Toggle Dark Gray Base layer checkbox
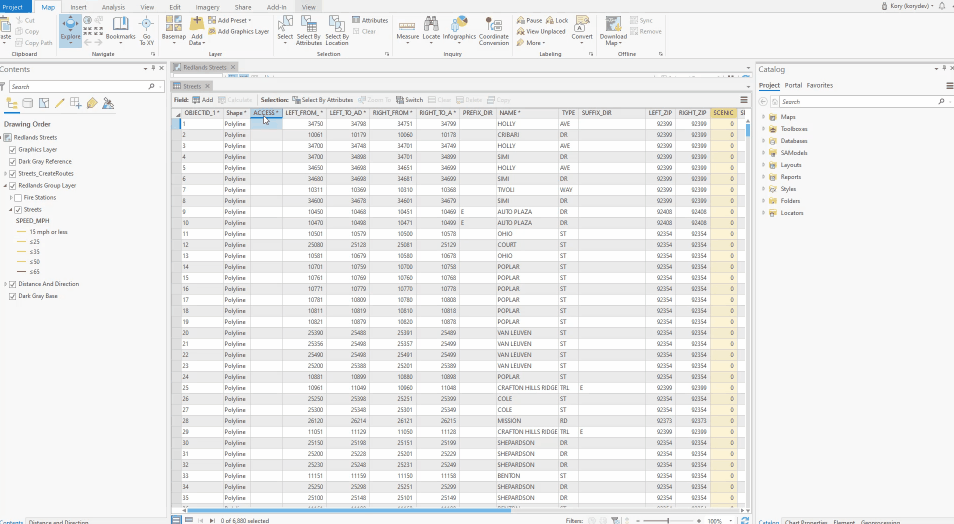 13,296
